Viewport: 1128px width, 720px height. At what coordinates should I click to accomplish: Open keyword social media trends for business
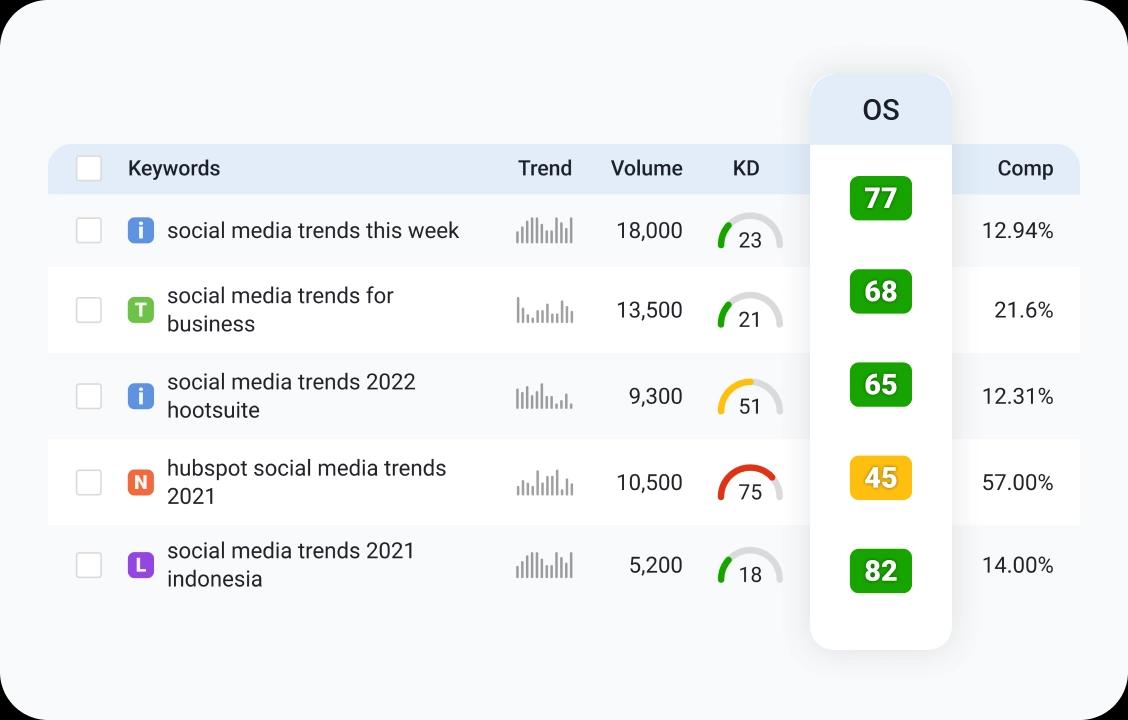[280, 310]
